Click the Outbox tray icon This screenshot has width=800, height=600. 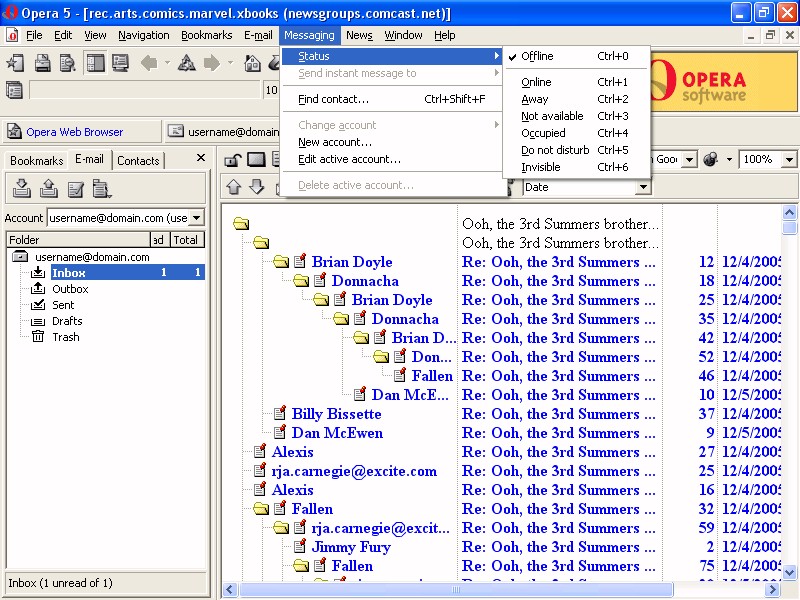(x=38, y=289)
